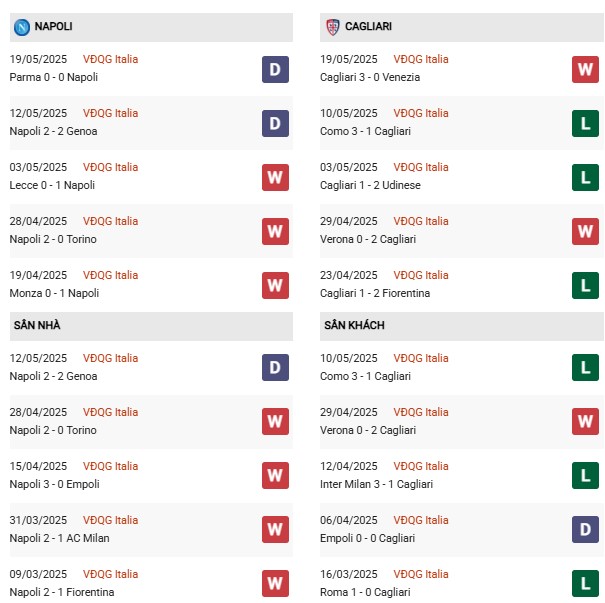The image size is (605, 603).
Task: Click the L badge for Cagliari 1-2 Udinese
Action: pos(585,177)
